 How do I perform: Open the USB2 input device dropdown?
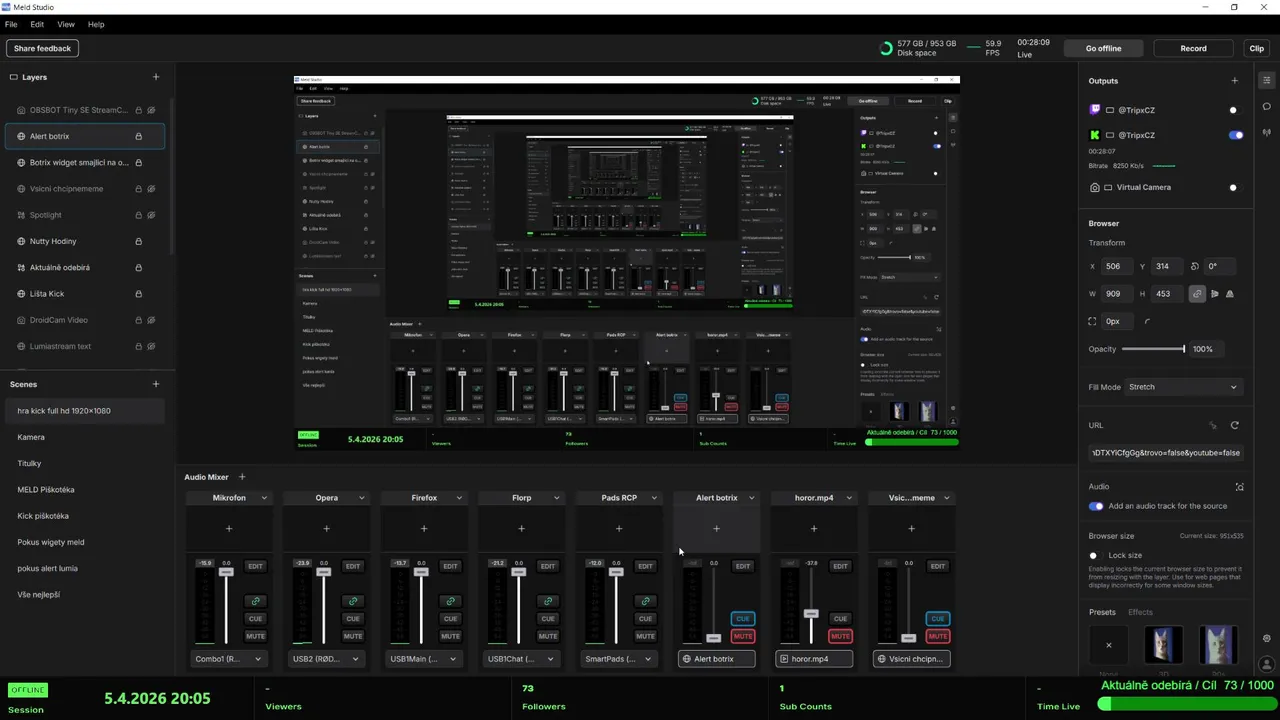tap(326, 659)
